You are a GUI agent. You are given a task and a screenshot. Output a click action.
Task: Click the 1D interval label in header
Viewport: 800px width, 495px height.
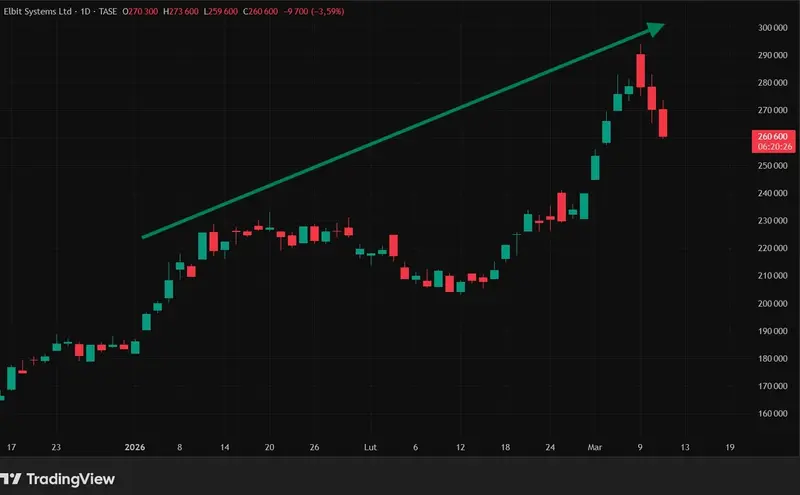85,11
